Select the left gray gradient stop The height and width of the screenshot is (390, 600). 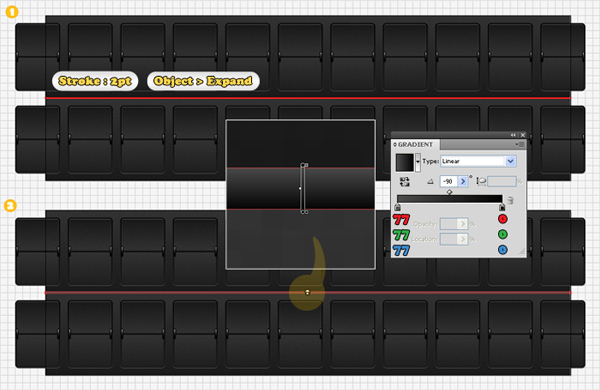(x=397, y=207)
